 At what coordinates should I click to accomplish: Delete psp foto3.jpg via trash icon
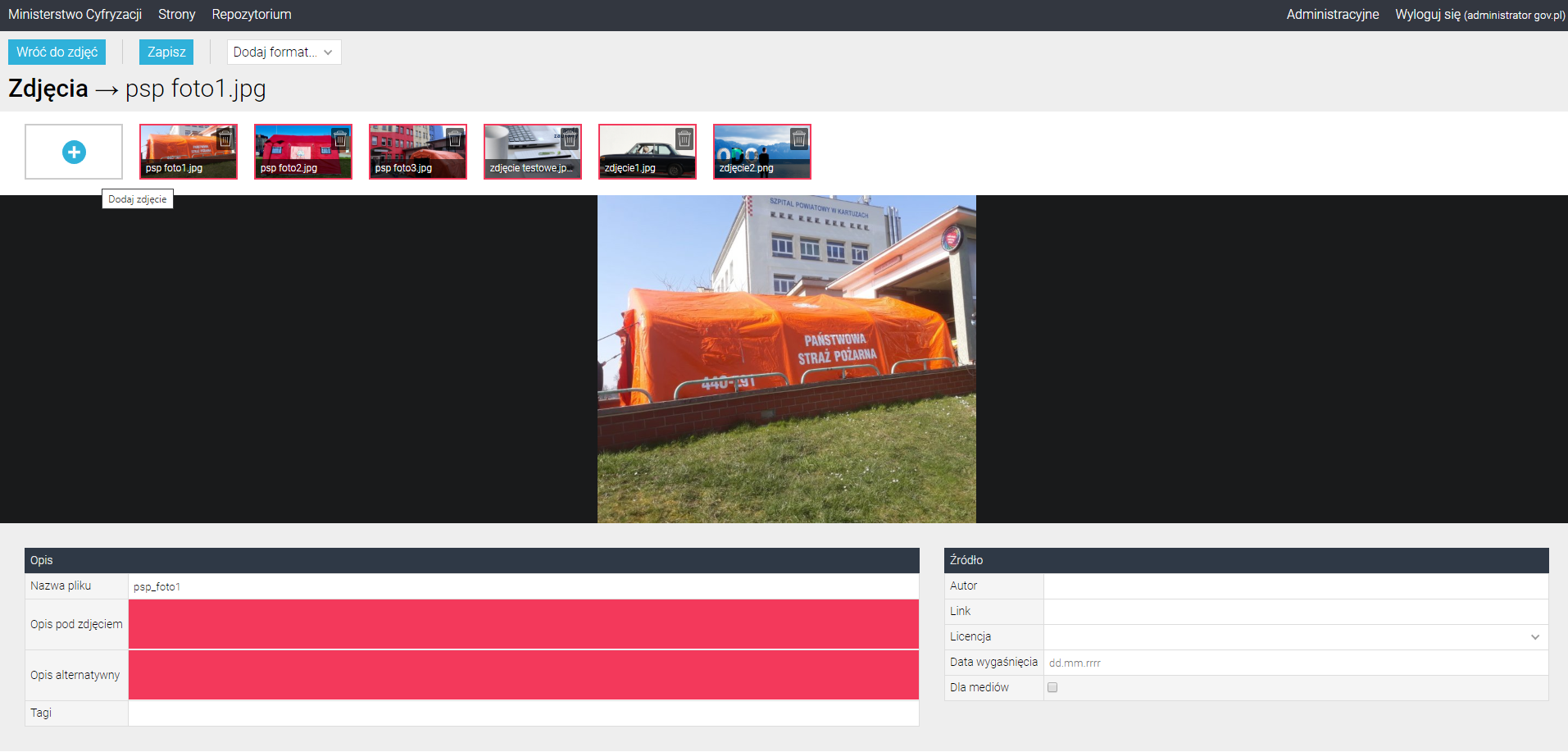click(455, 139)
